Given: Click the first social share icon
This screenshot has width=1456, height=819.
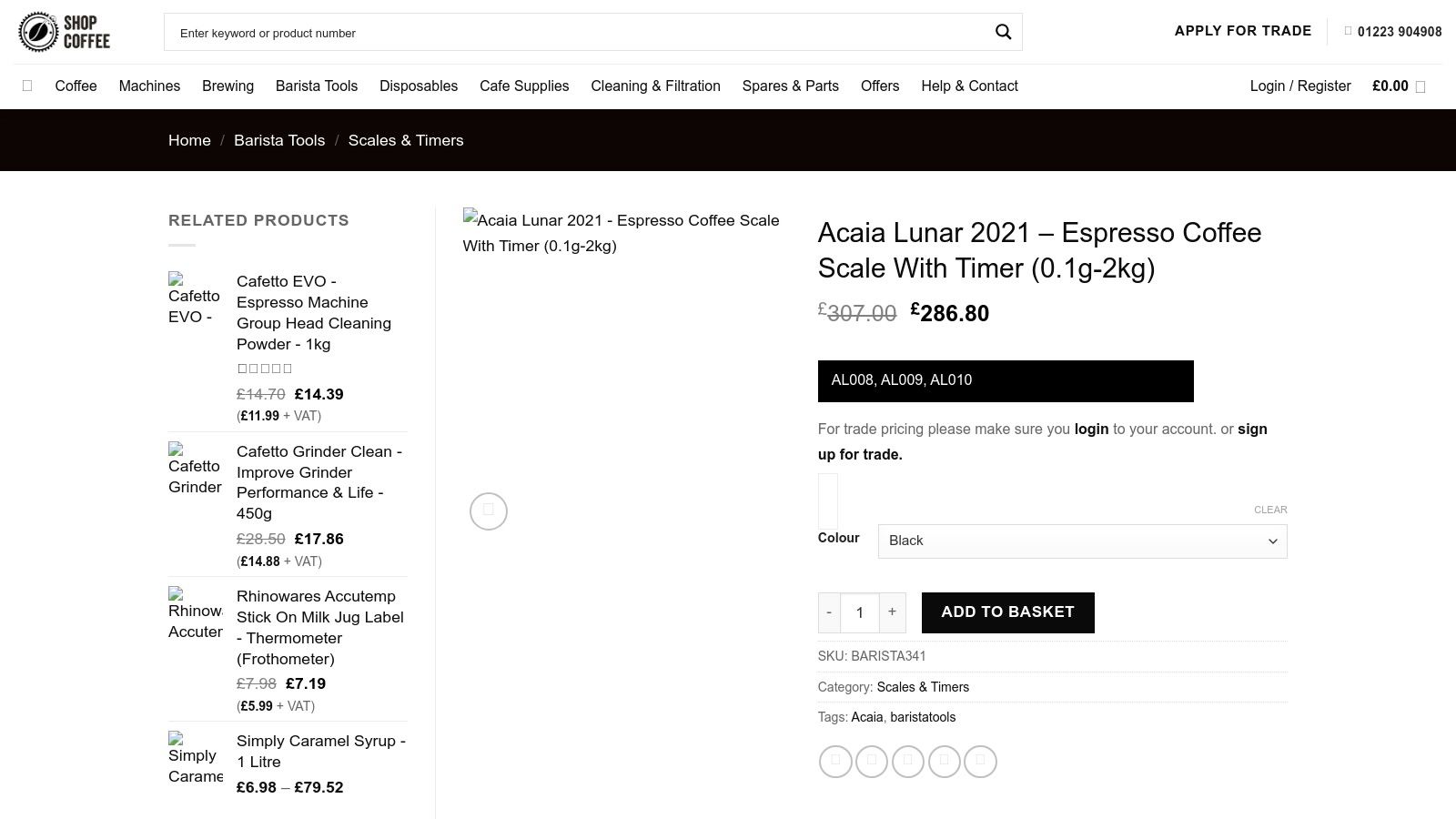Looking at the screenshot, I should click(x=835, y=762).
